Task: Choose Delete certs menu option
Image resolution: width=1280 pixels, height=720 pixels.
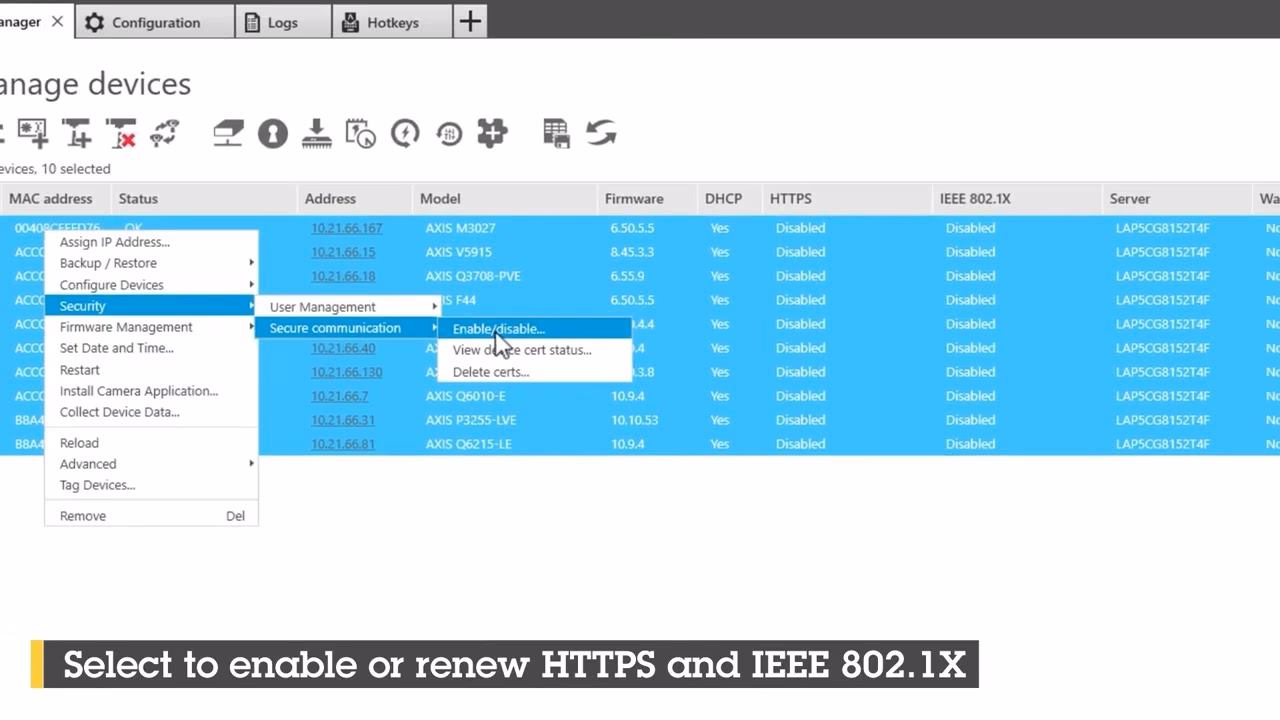Action: coord(491,372)
